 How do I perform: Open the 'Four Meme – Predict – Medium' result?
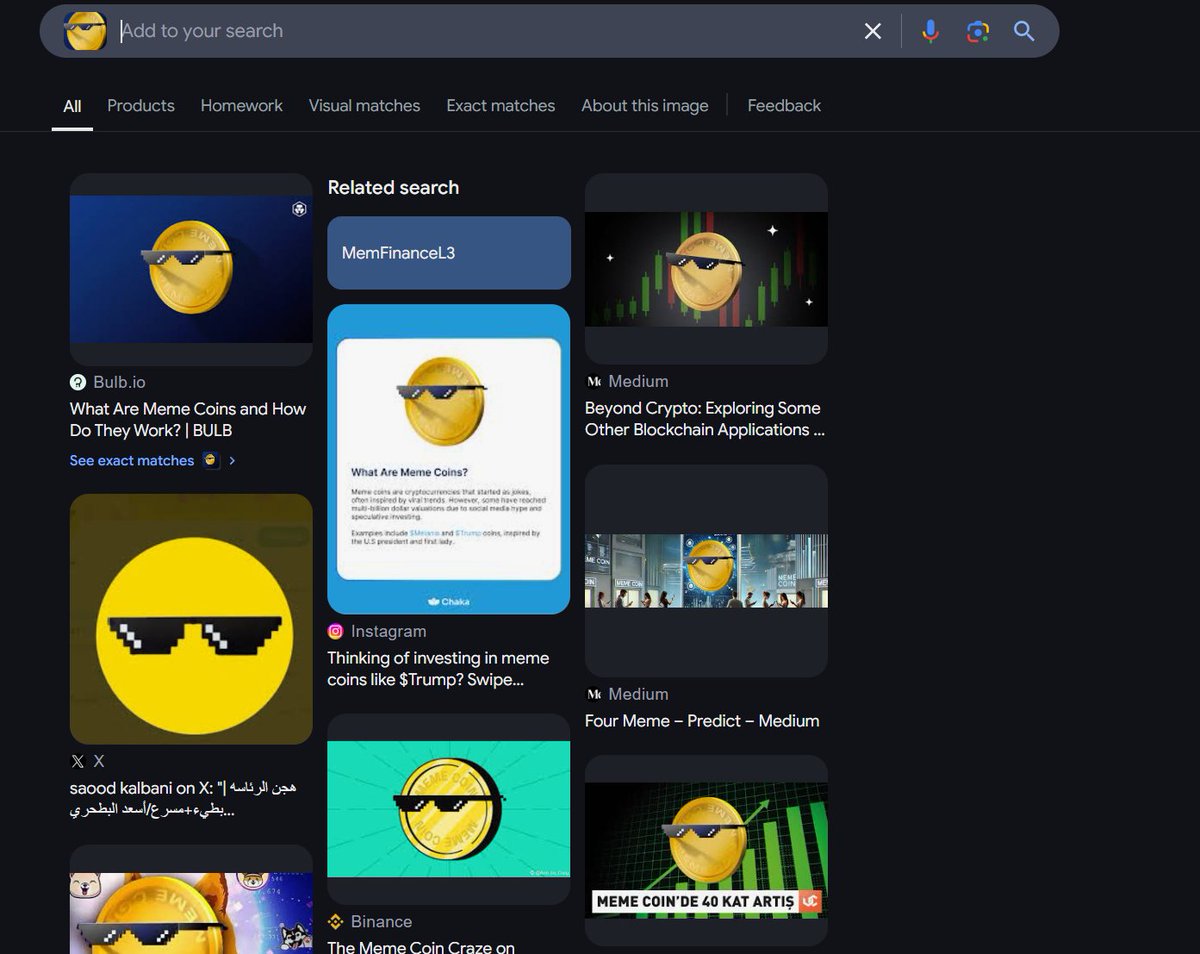(x=702, y=720)
